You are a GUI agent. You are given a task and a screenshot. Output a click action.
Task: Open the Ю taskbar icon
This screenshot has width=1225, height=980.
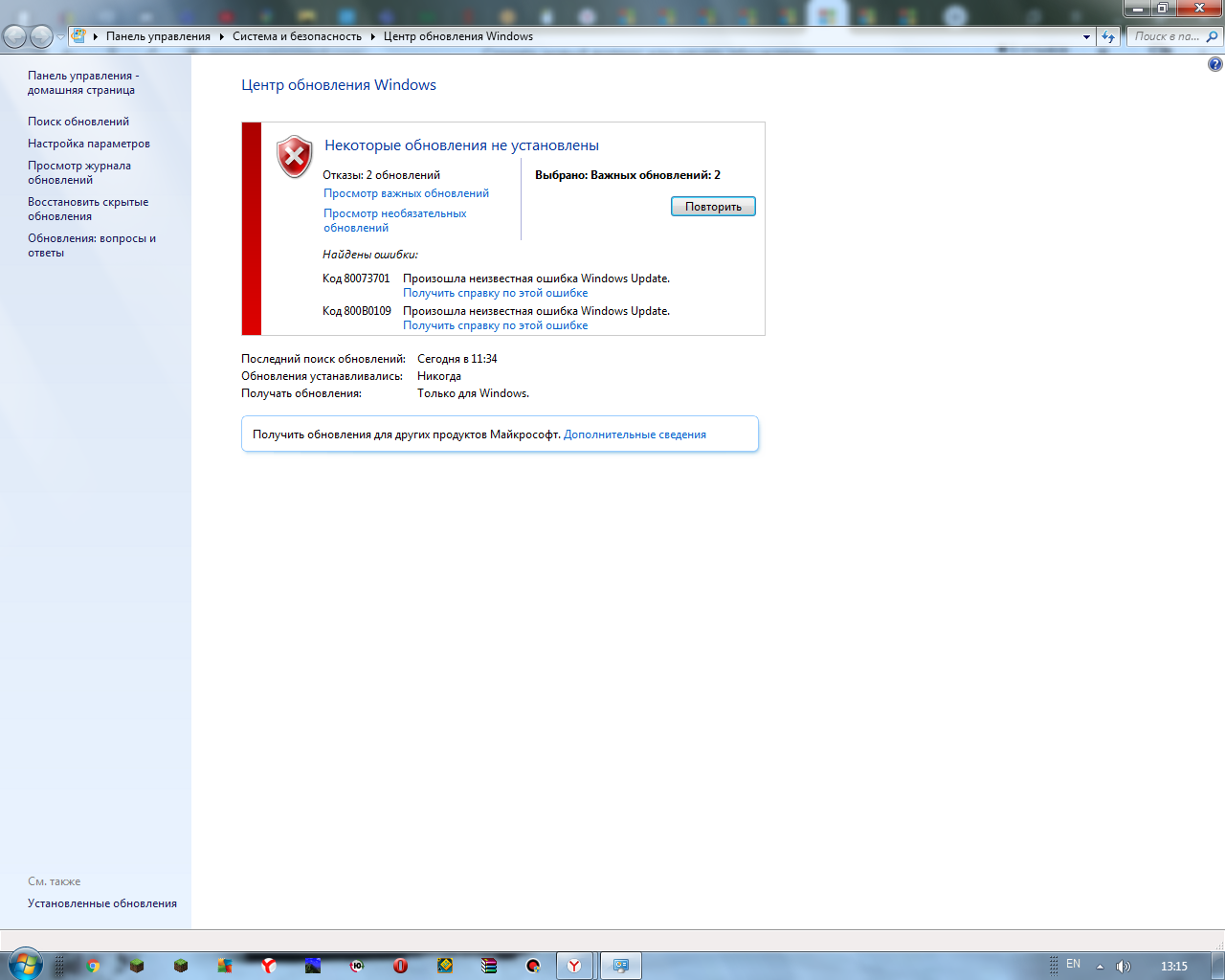[357, 966]
